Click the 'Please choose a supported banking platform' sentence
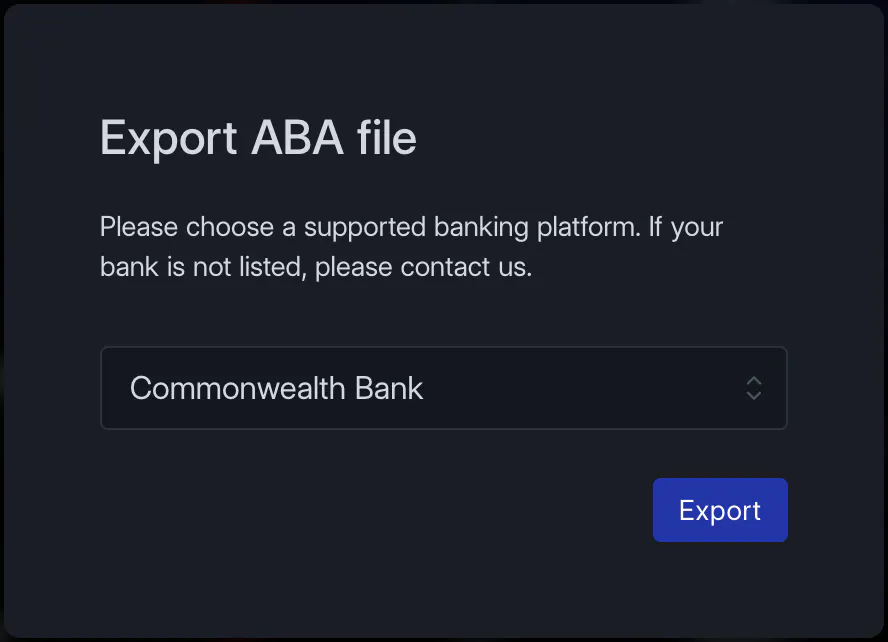Image resolution: width=888 pixels, height=642 pixels. point(370,227)
